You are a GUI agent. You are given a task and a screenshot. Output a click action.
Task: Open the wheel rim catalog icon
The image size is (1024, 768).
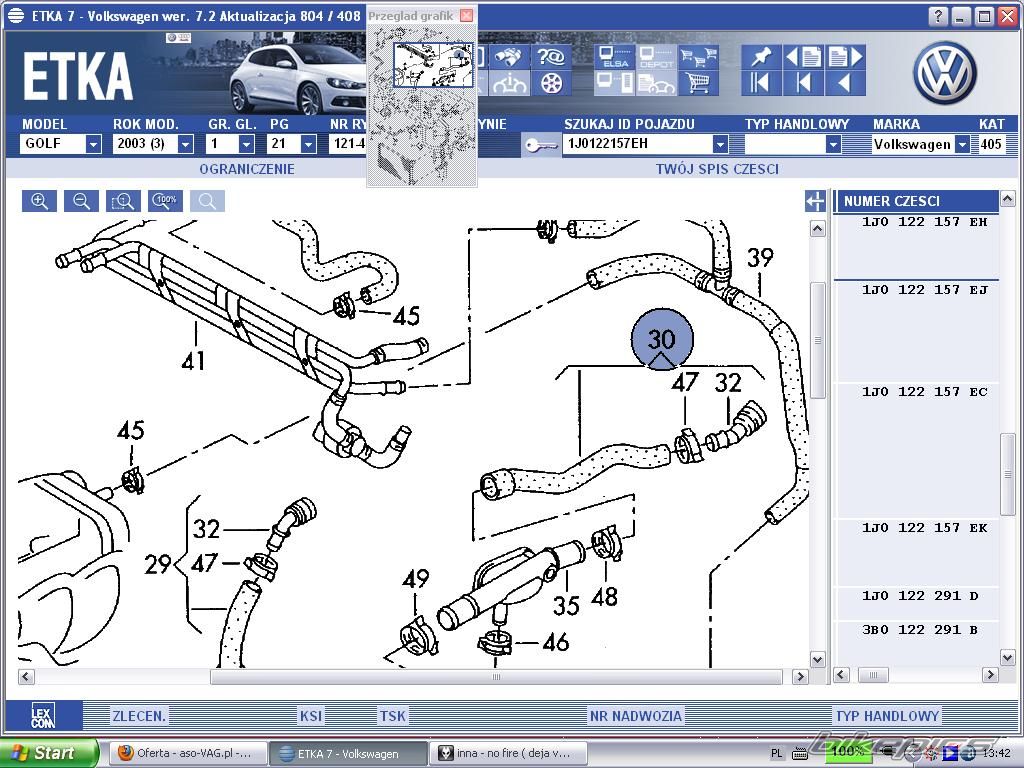[551, 84]
